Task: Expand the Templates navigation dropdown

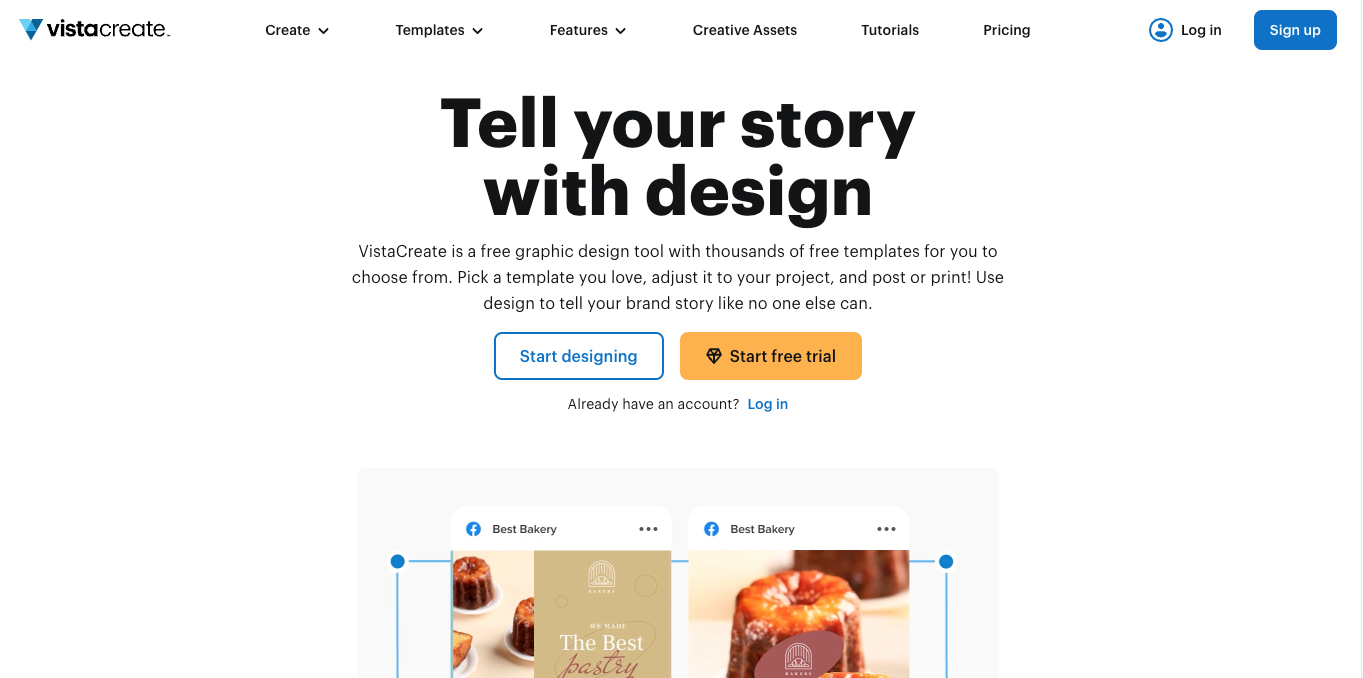Action: coord(438,30)
